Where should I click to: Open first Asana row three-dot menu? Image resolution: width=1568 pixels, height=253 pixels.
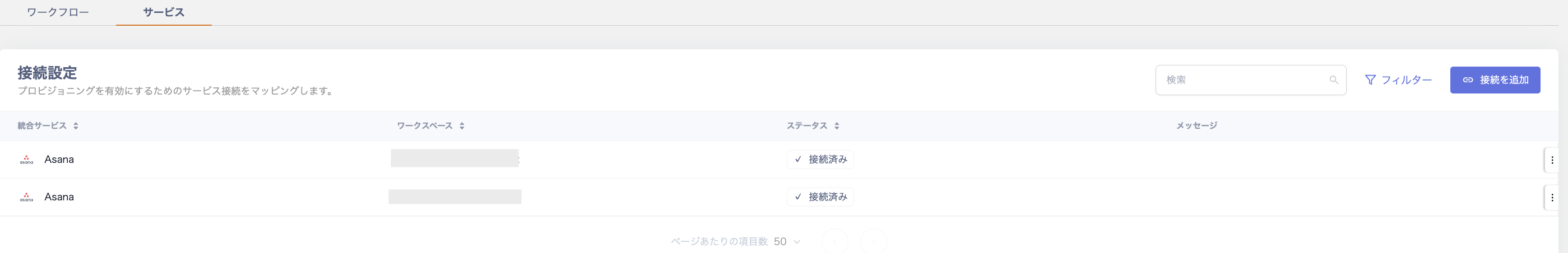tap(1552, 160)
